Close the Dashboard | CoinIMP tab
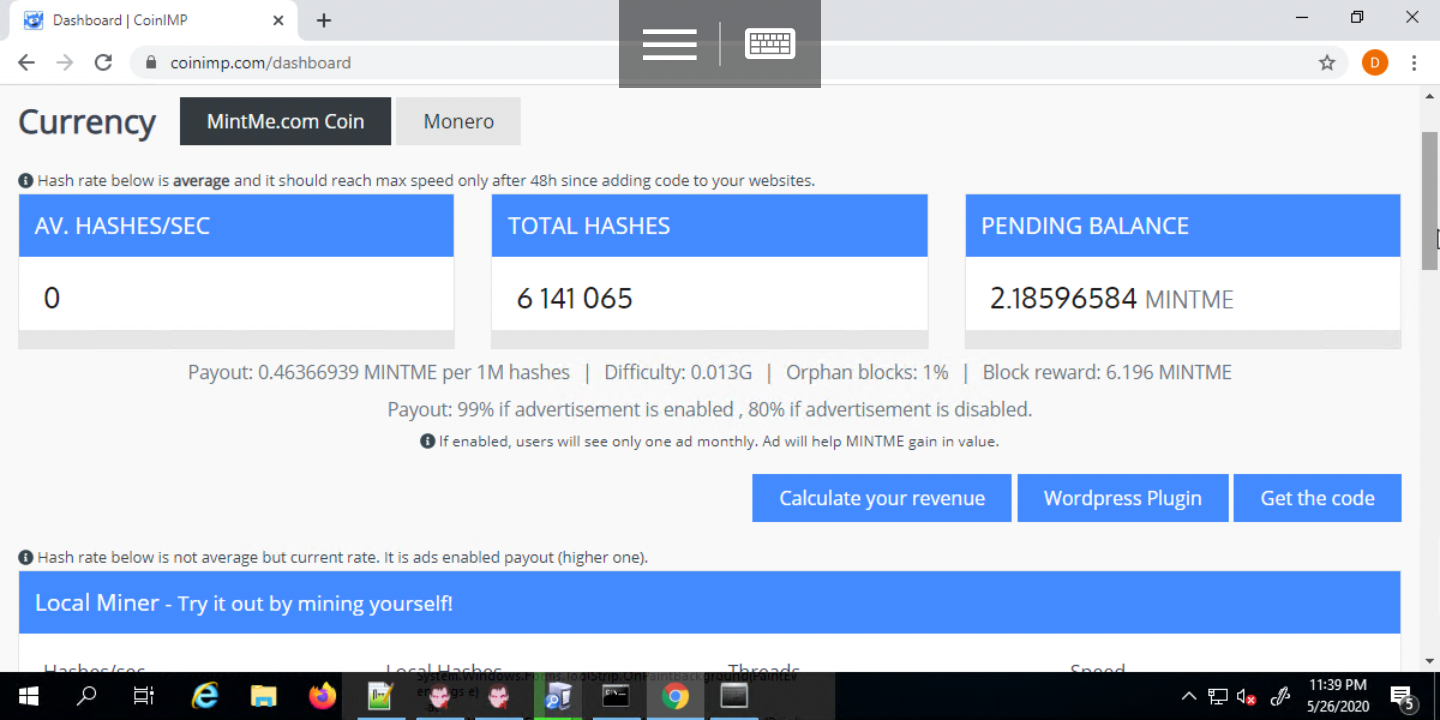This screenshot has height=720, width=1440. point(278,20)
